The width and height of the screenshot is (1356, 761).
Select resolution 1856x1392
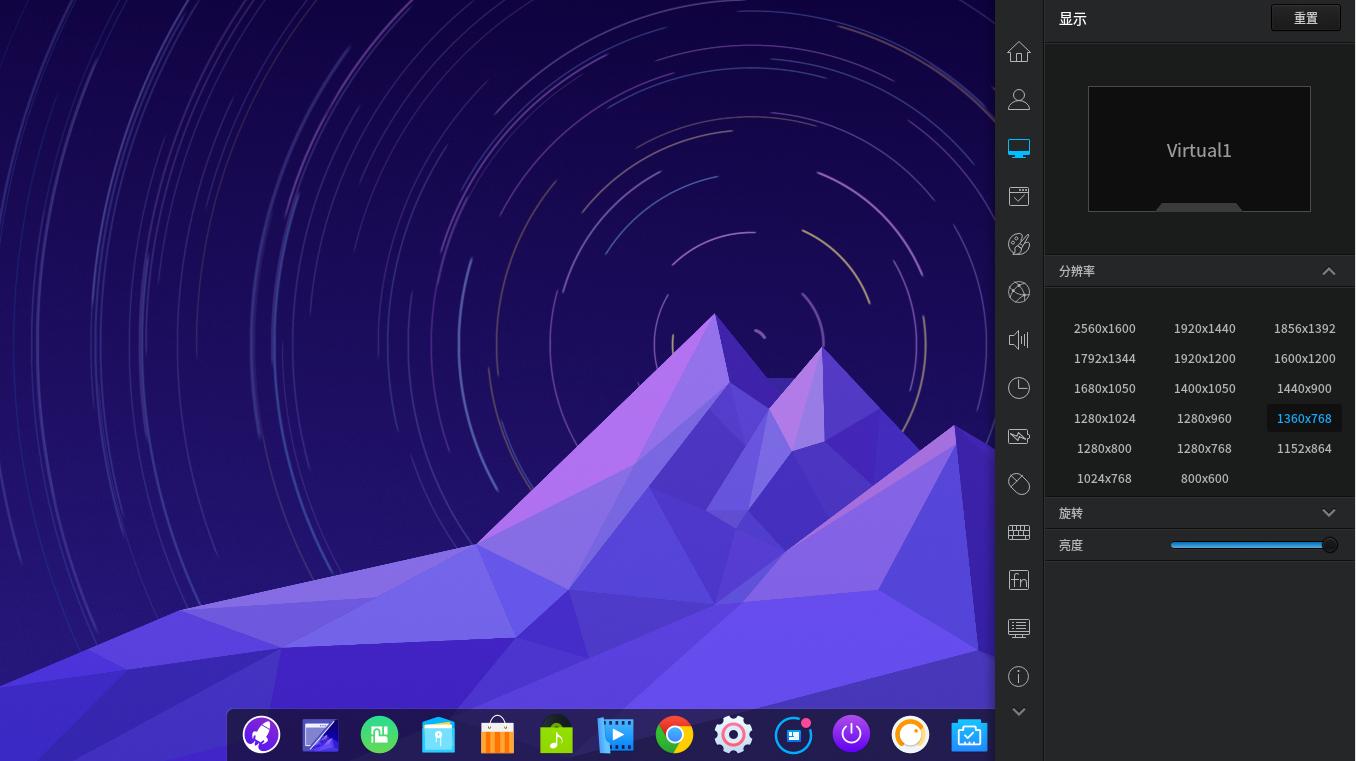(x=1304, y=328)
